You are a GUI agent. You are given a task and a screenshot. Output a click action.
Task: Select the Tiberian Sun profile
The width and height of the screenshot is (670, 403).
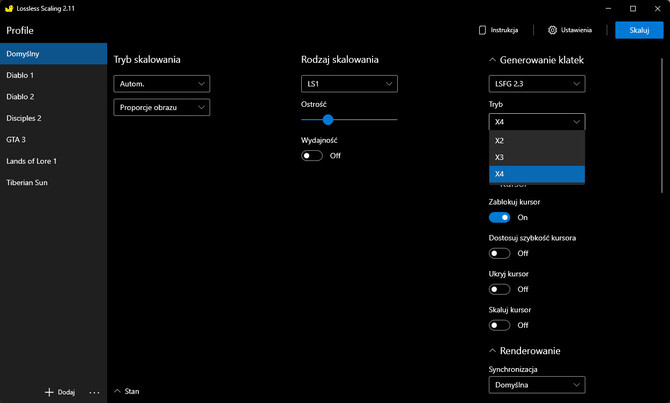(53, 182)
